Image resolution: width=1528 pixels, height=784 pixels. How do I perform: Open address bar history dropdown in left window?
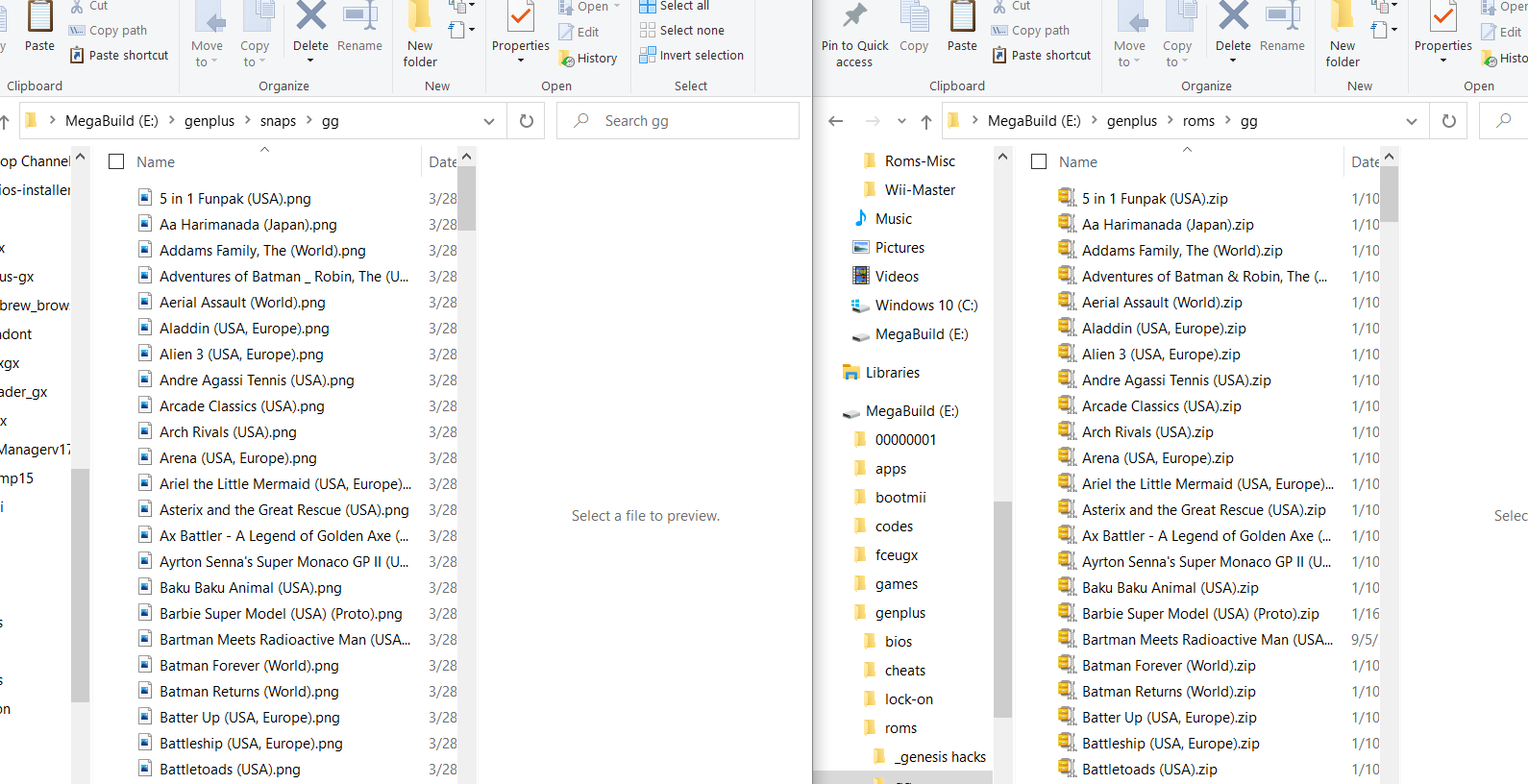[x=489, y=121]
